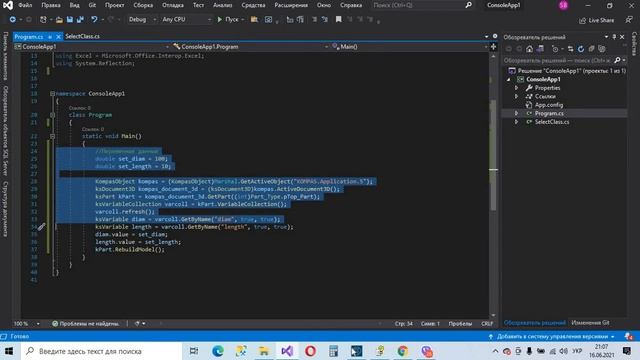Pin the Solution Explorer panel
Screen dimensions: 640x360
pos(614,37)
